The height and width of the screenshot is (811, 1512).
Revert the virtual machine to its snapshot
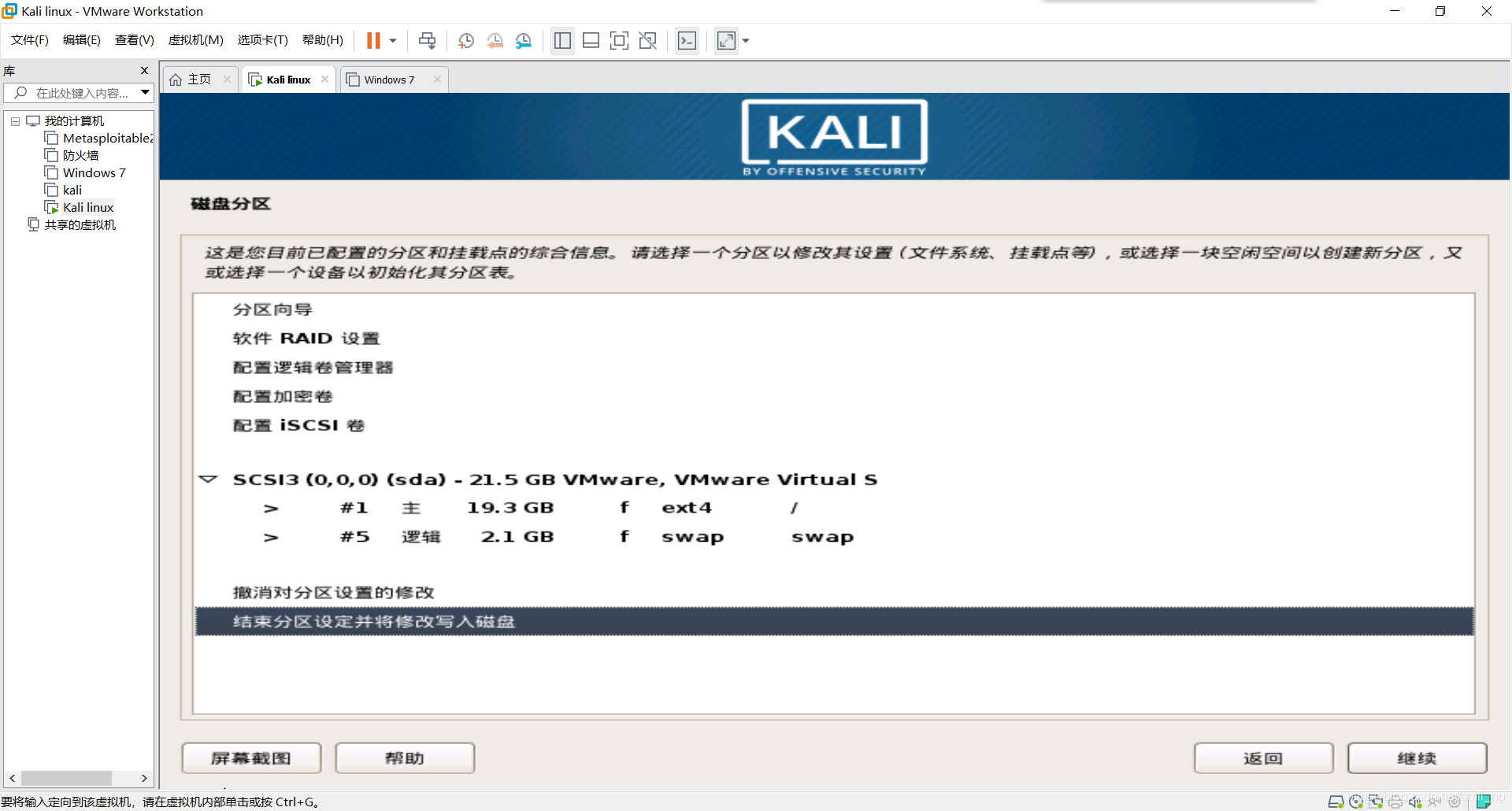[495, 40]
